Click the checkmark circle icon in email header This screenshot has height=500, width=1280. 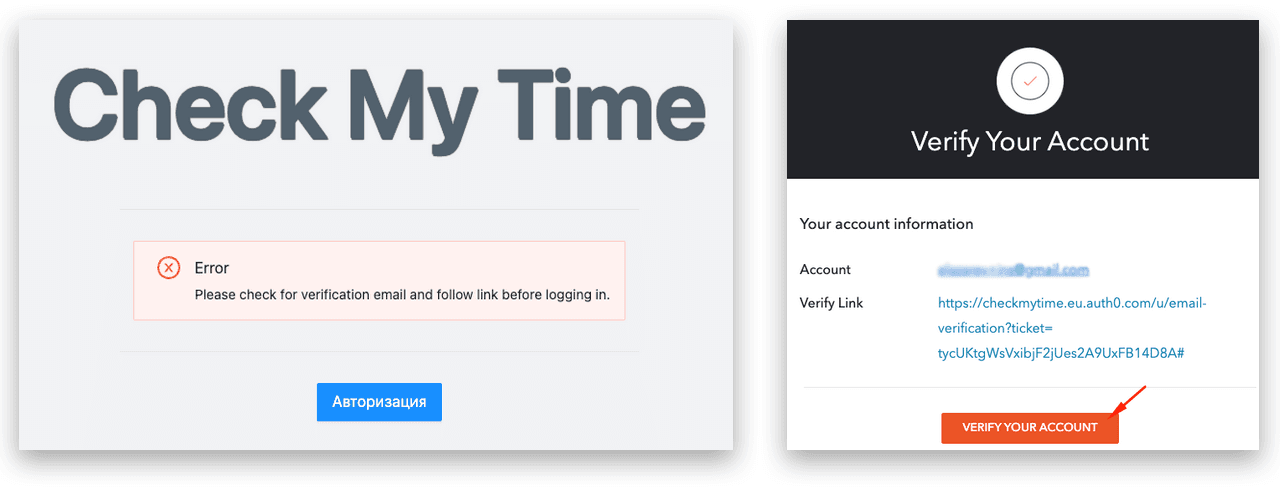pyautogui.click(x=1030, y=81)
